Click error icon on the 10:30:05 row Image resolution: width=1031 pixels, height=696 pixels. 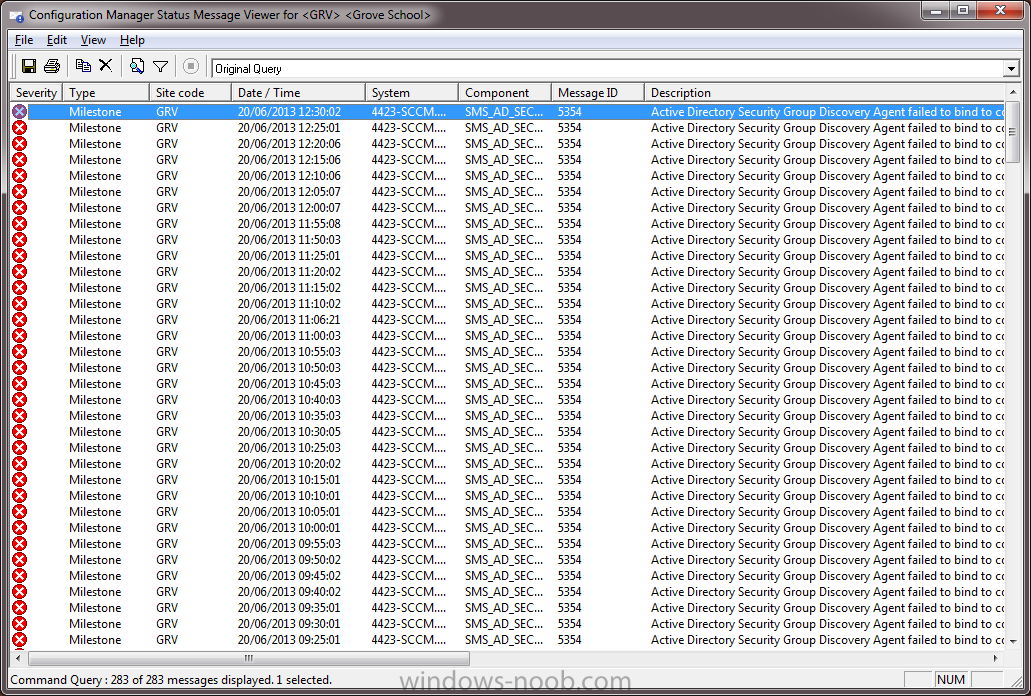[x=20, y=431]
